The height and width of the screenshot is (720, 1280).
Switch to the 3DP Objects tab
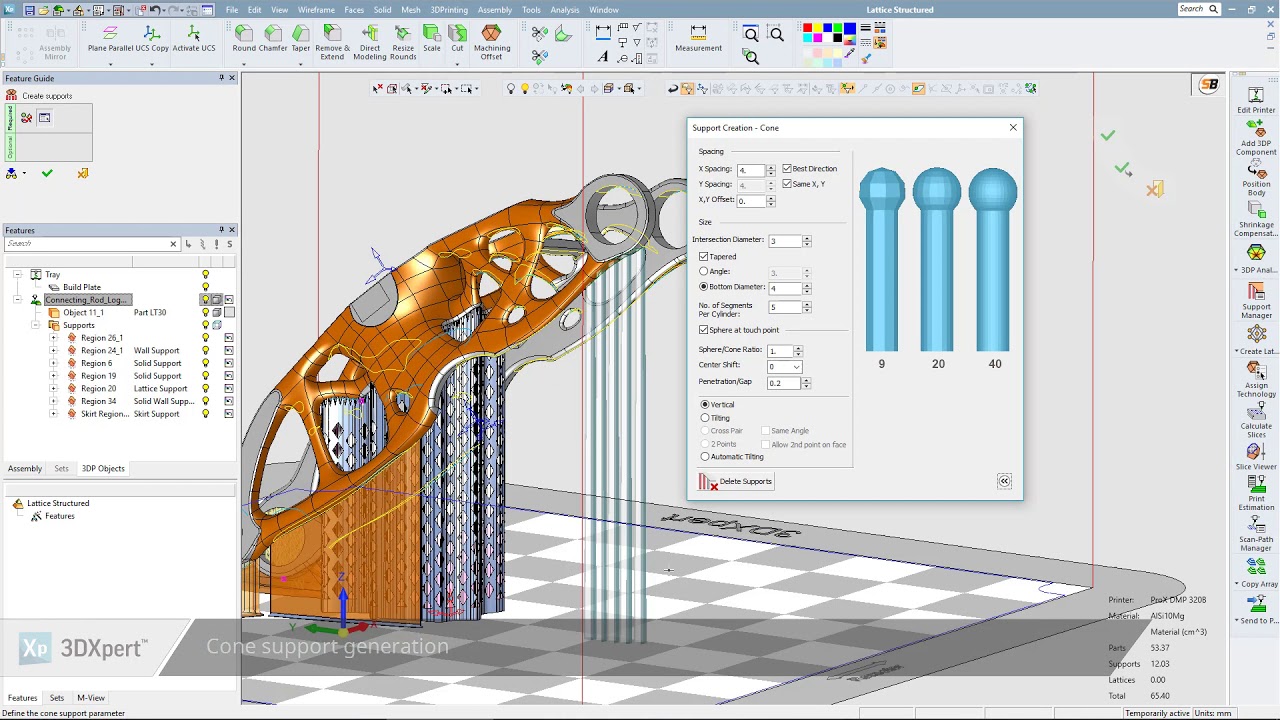[x=103, y=468]
